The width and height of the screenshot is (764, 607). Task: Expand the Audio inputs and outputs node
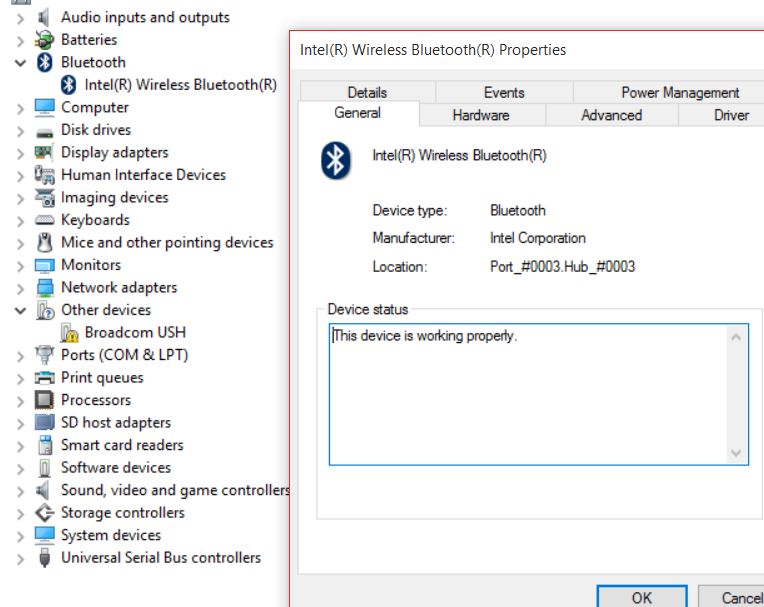click(x=20, y=19)
